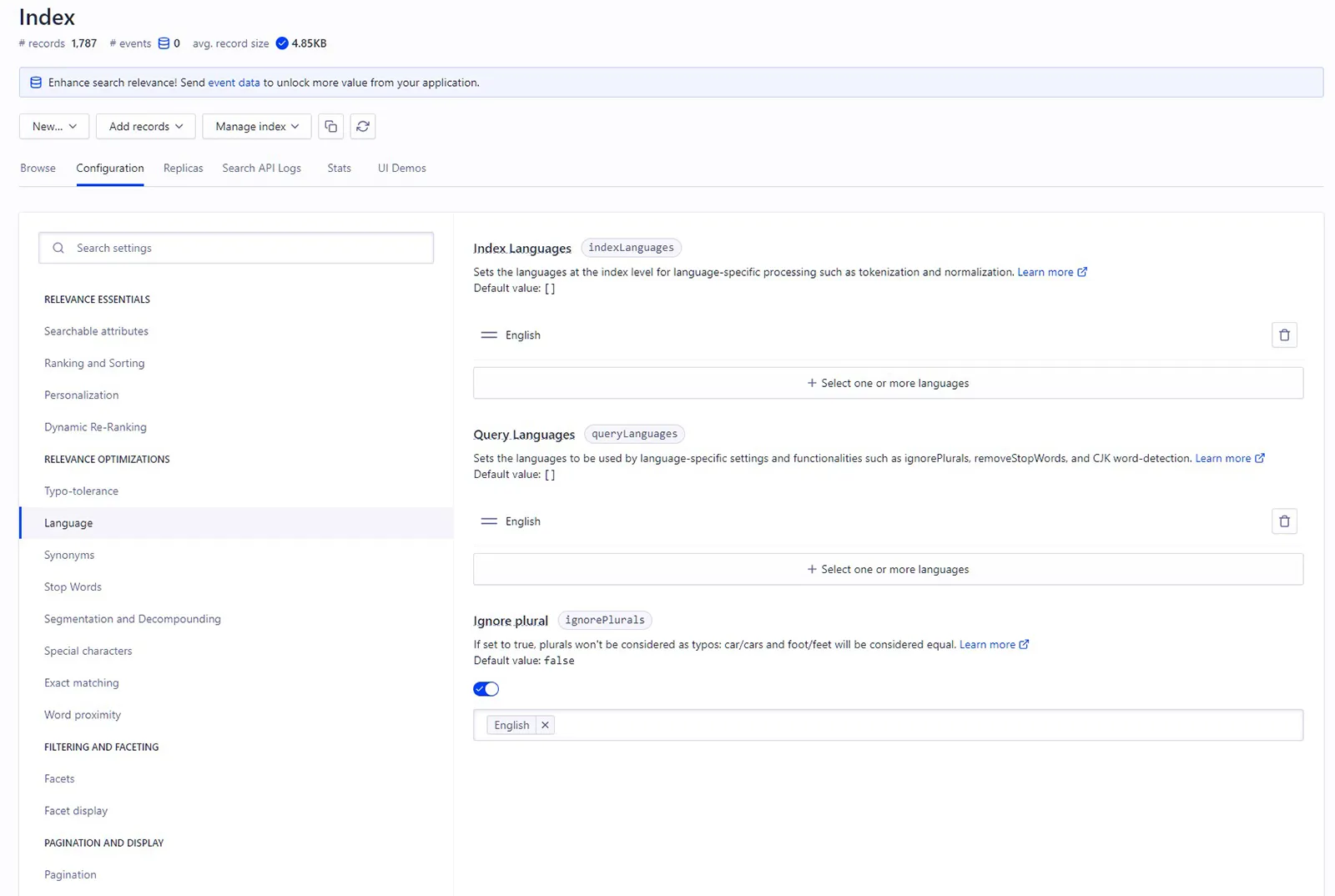
Task: Click the avg. record size checkmark icon
Action: (282, 43)
